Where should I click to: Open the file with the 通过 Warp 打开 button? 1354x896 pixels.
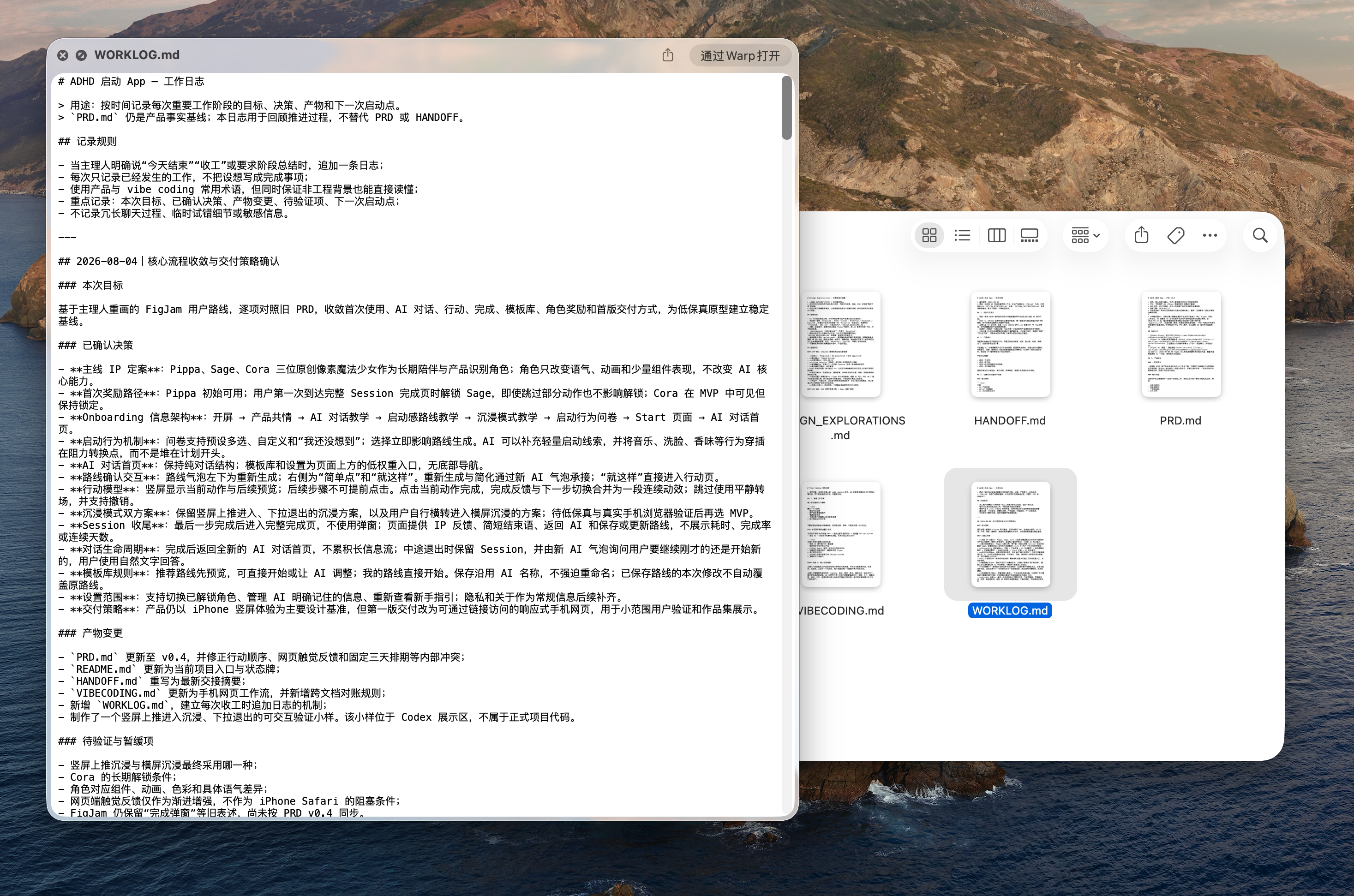pyautogui.click(x=740, y=55)
